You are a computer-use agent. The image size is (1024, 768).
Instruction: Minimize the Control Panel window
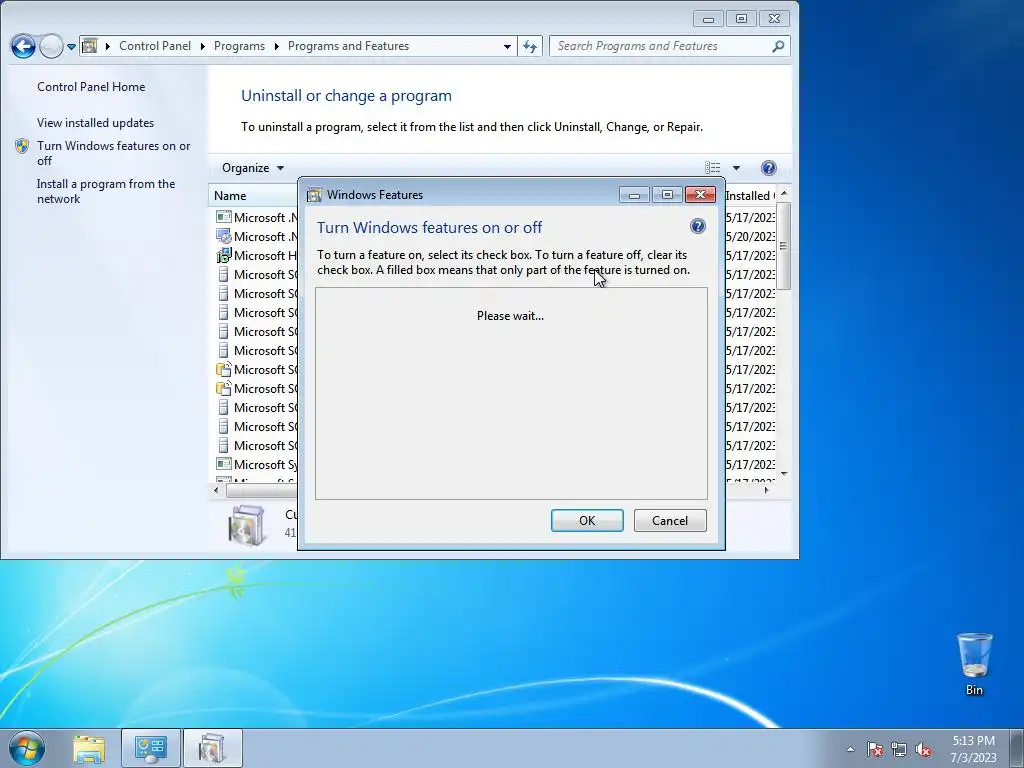pyautogui.click(x=708, y=19)
